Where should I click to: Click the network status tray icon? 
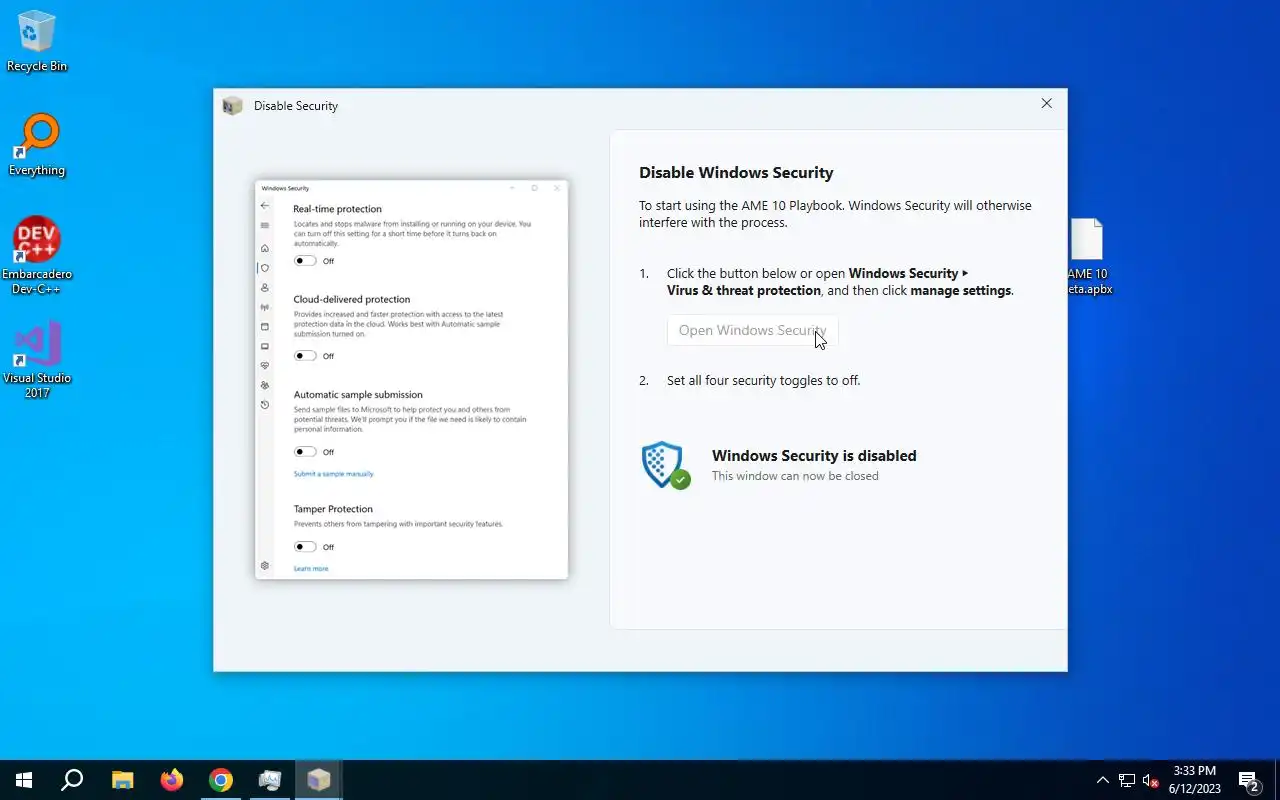click(x=1127, y=780)
